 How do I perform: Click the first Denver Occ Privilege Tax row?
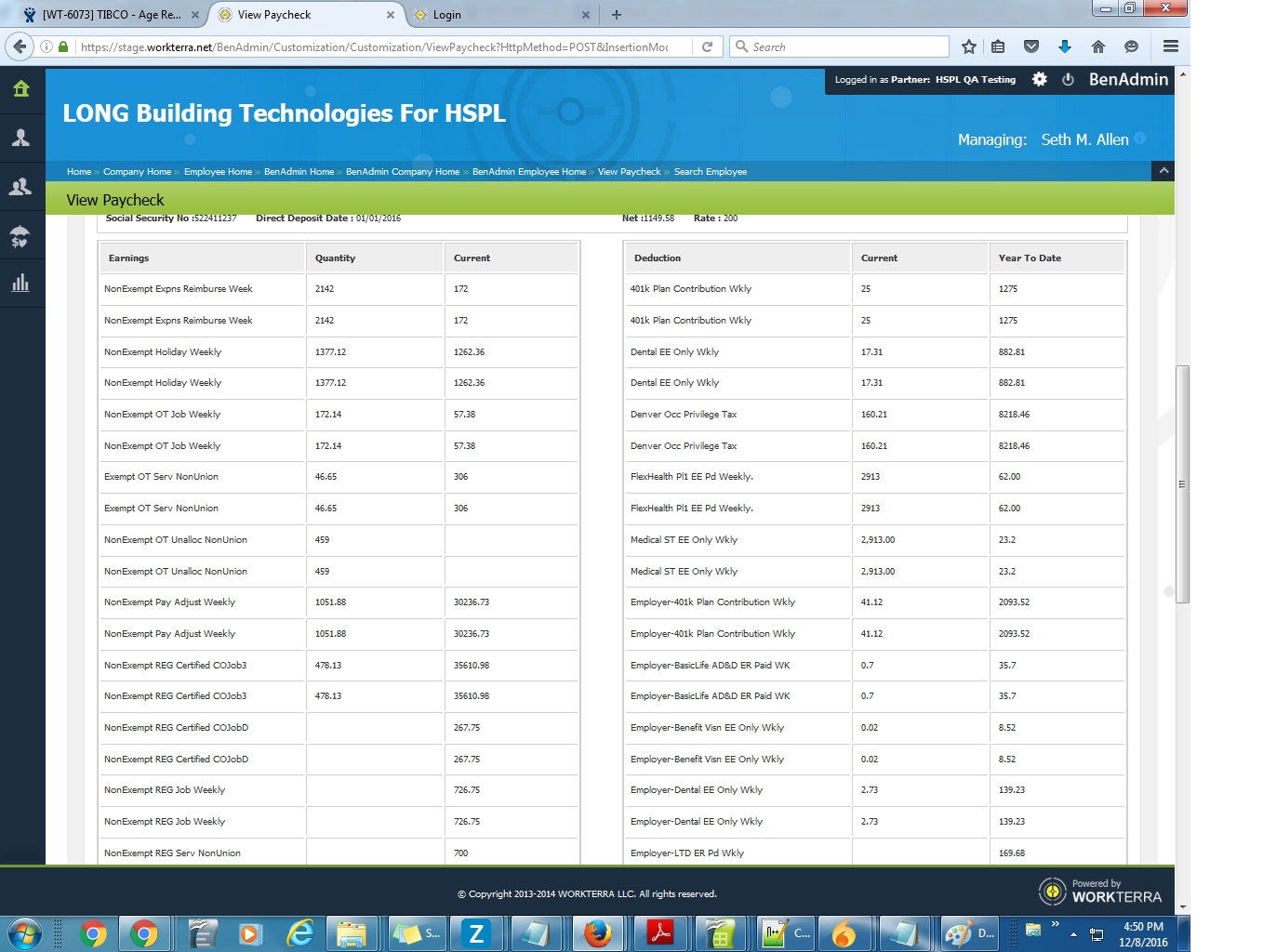click(x=874, y=415)
